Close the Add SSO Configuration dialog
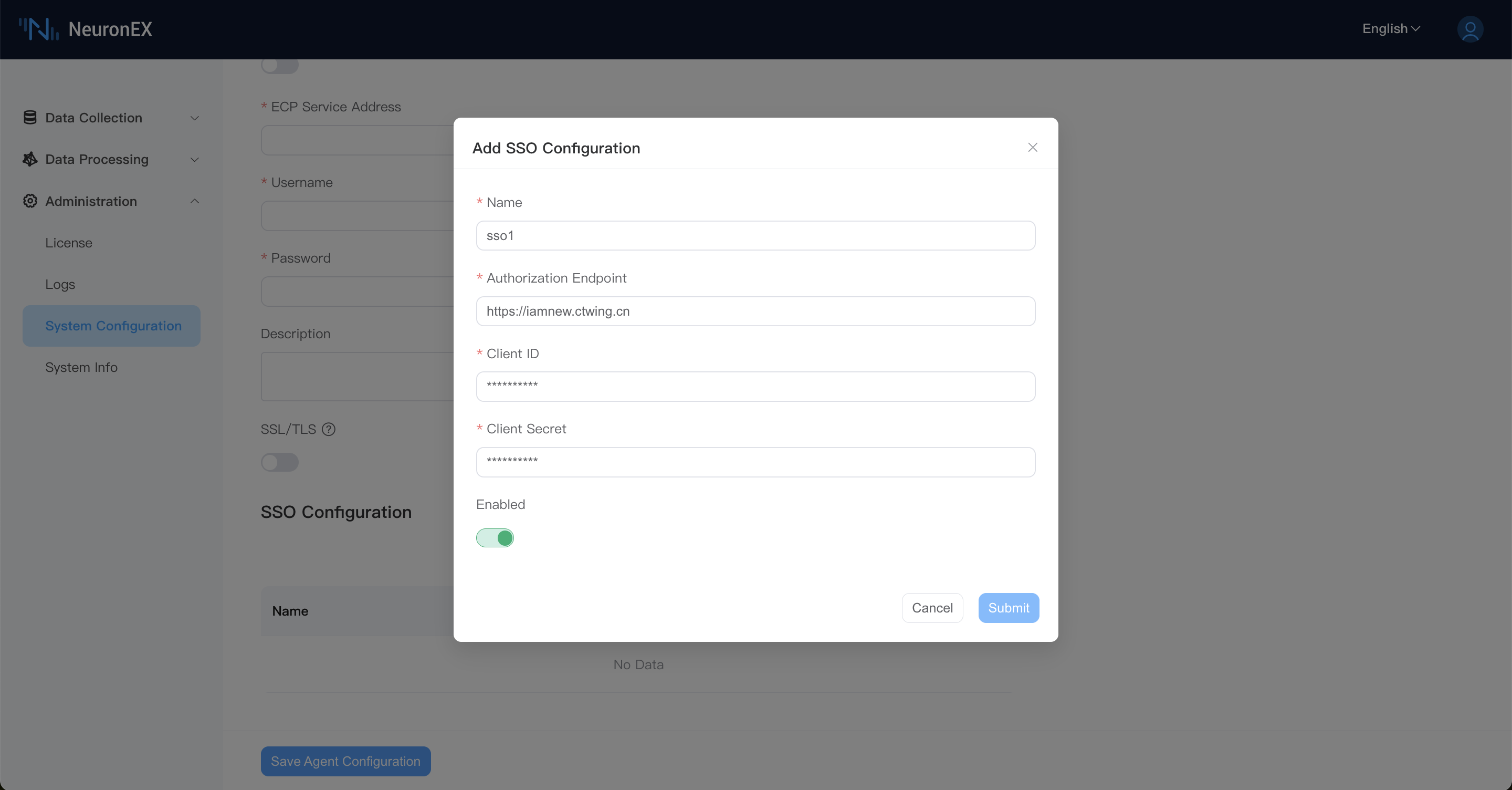 [x=1033, y=148]
